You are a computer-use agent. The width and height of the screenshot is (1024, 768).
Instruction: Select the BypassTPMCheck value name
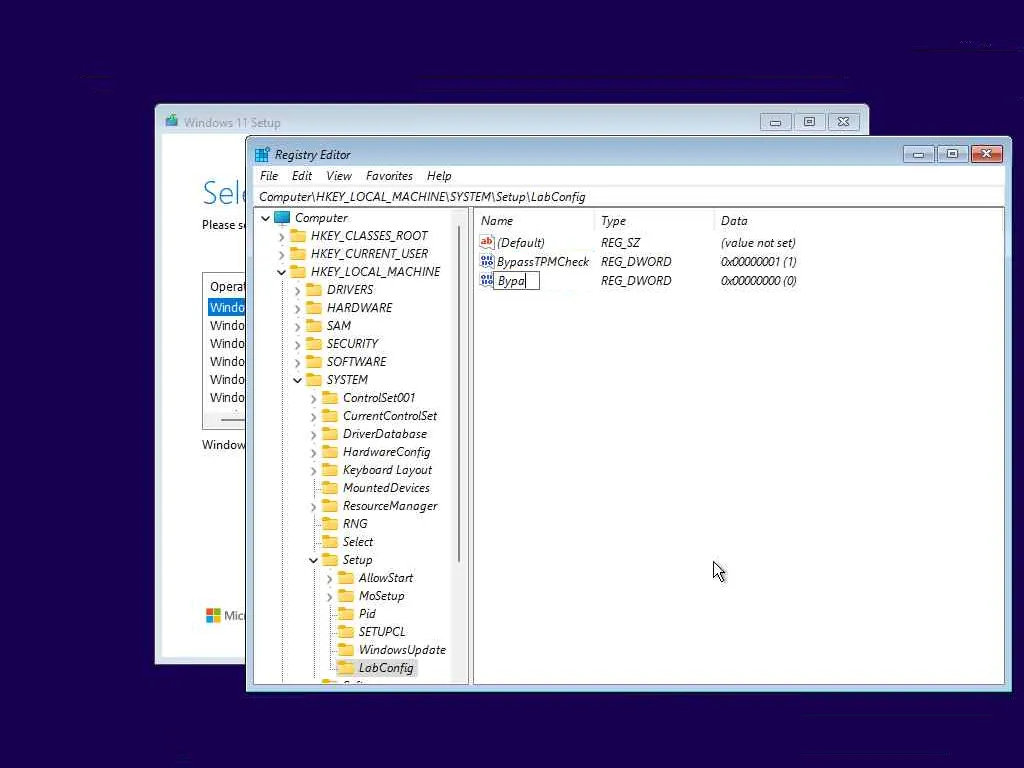pyautogui.click(x=543, y=262)
